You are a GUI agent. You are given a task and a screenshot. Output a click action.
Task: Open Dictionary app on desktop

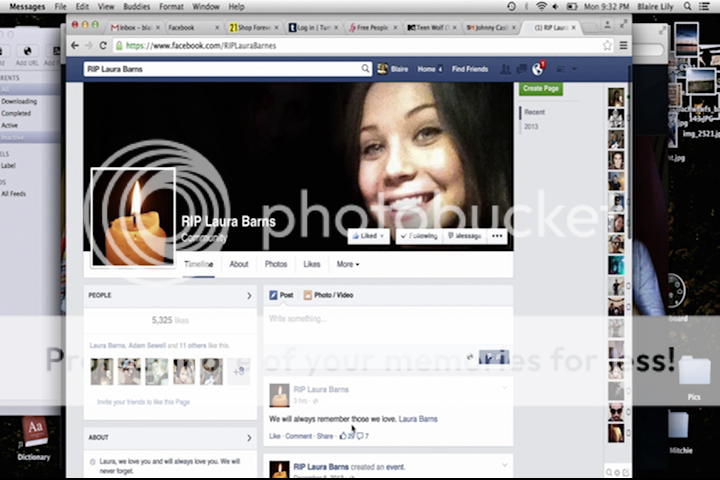point(33,435)
